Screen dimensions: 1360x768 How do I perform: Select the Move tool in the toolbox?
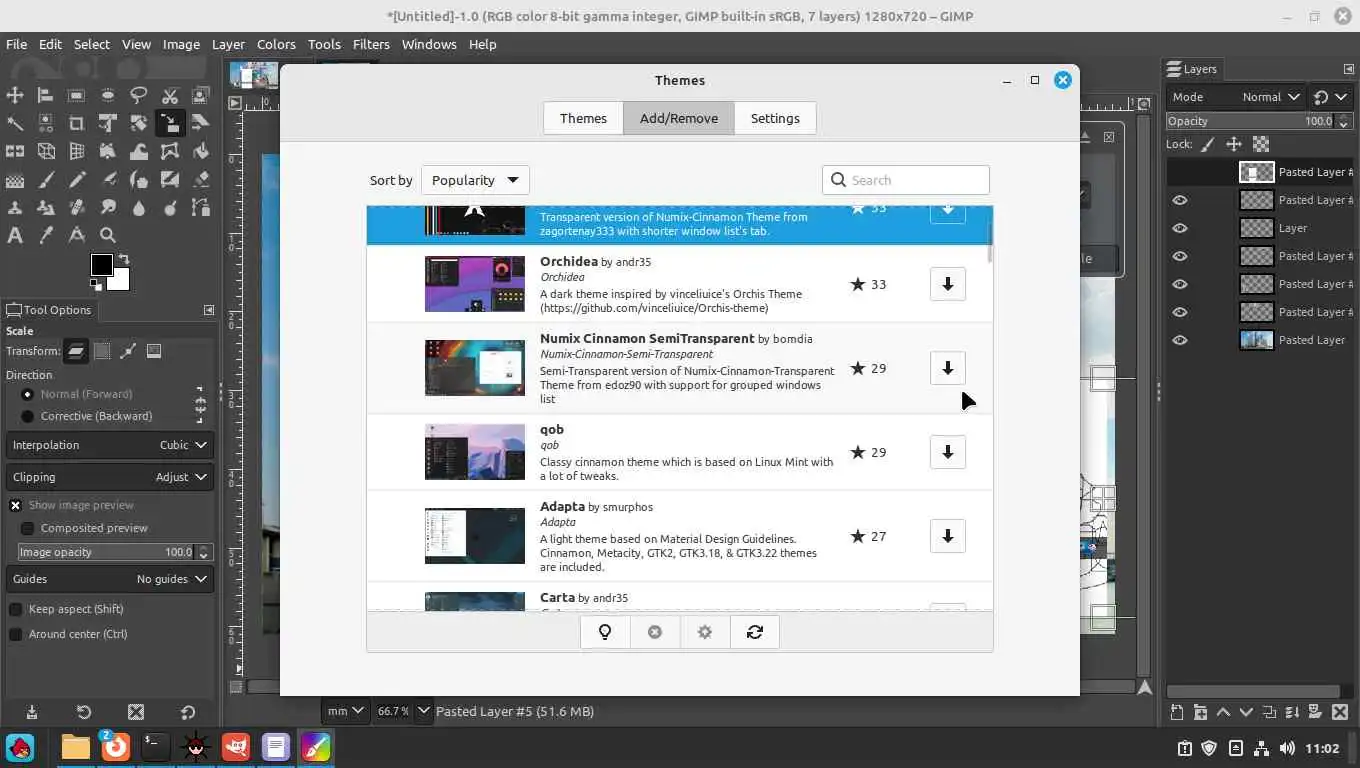click(15, 95)
